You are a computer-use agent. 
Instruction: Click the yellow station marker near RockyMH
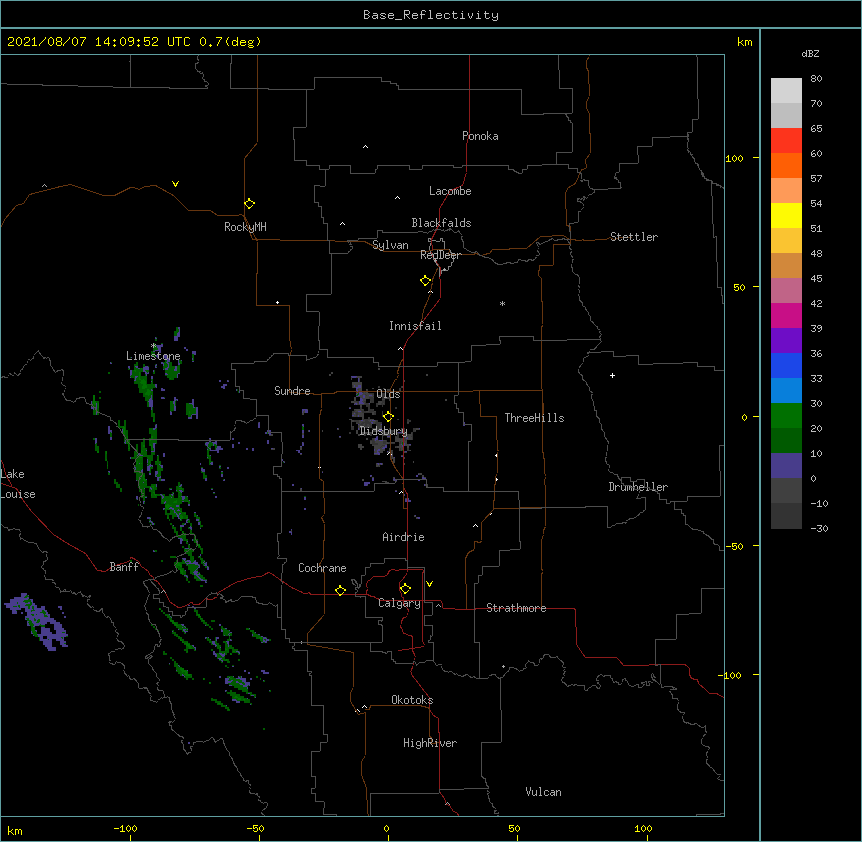tap(250, 204)
